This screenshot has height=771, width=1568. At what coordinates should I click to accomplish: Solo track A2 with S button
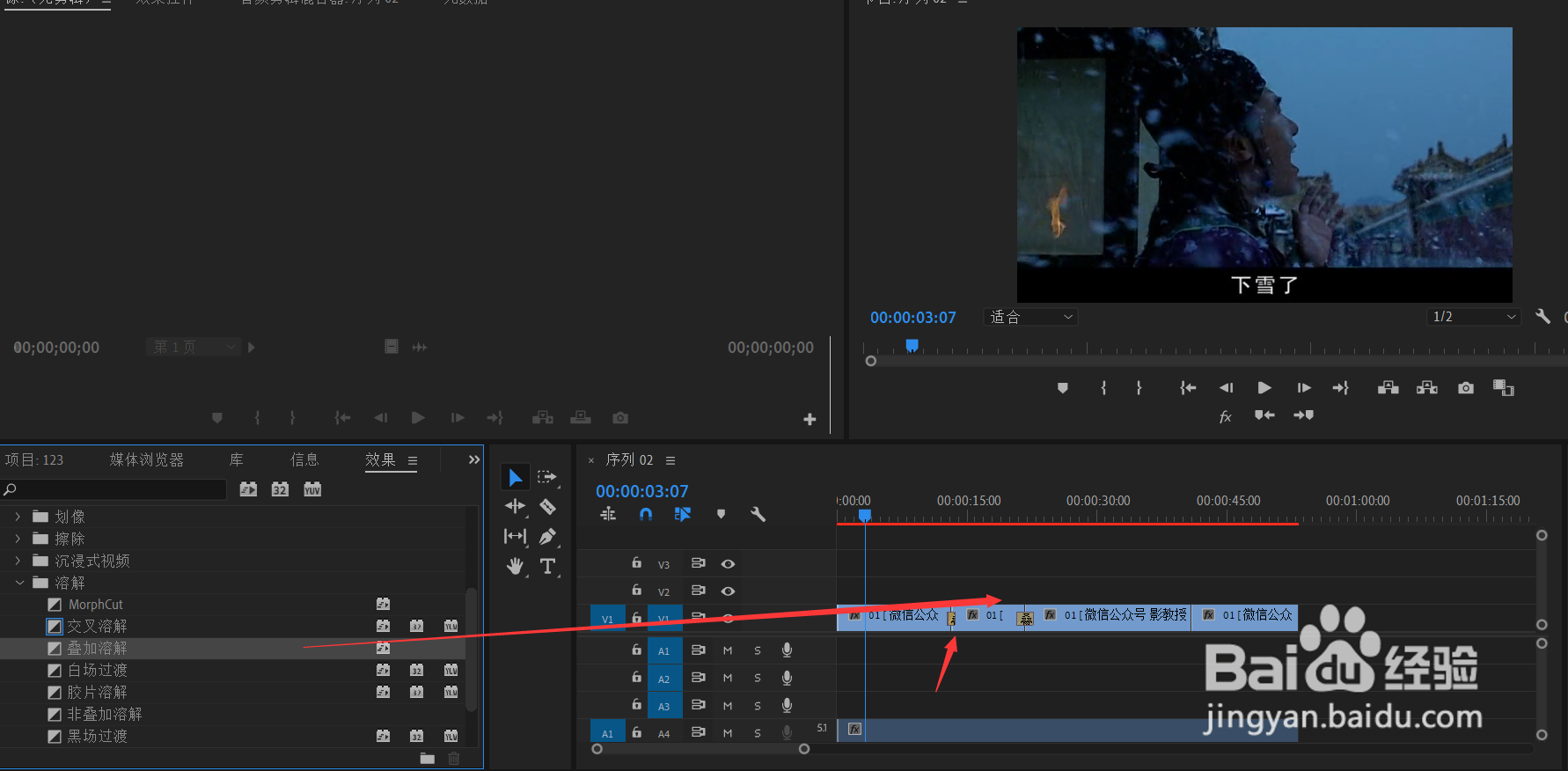(x=758, y=678)
